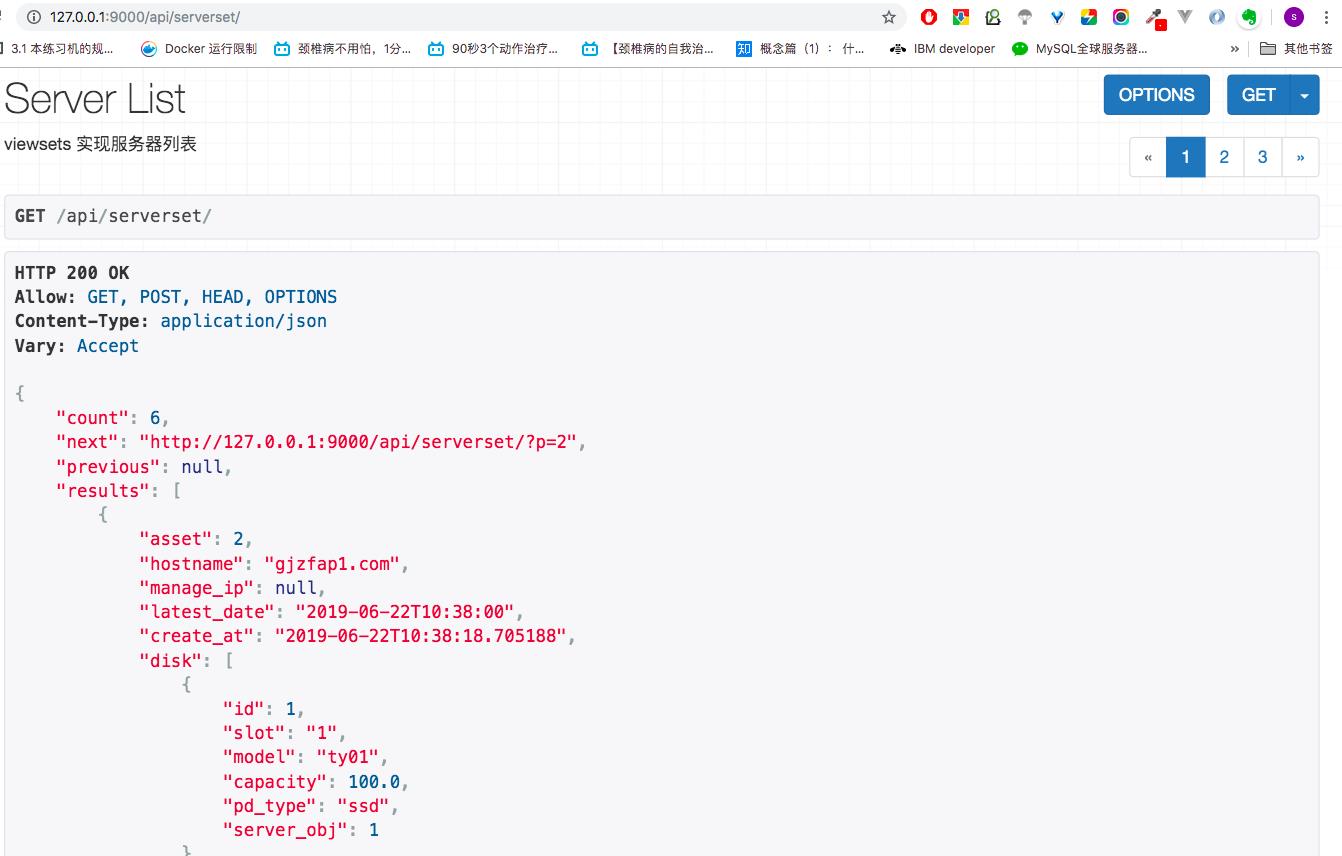
Task: Expand the GET format dropdown arrow
Action: click(x=1305, y=95)
